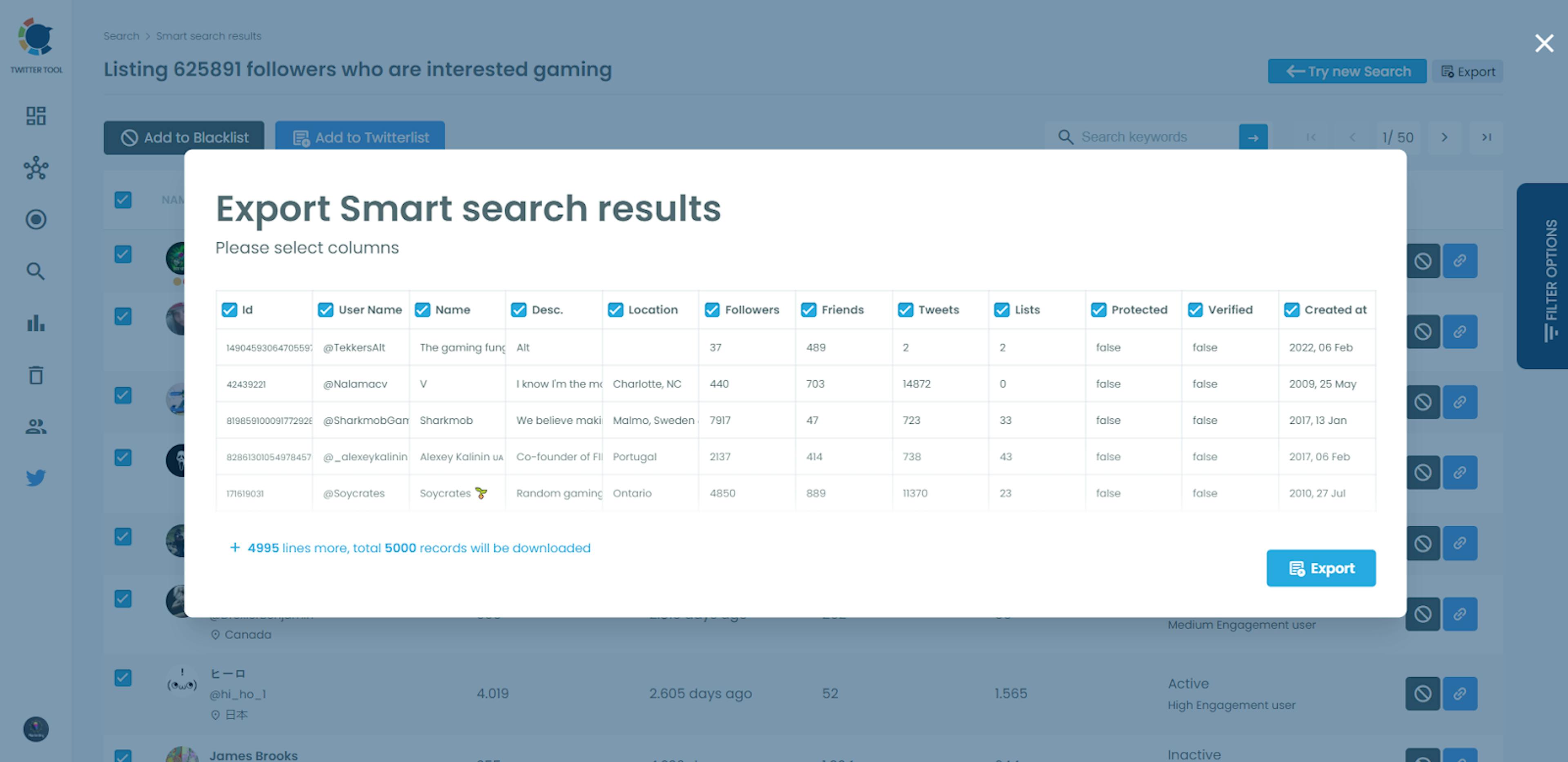
Task: Blacklist icon in the second result row
Action: click(x=1423, y=332)
